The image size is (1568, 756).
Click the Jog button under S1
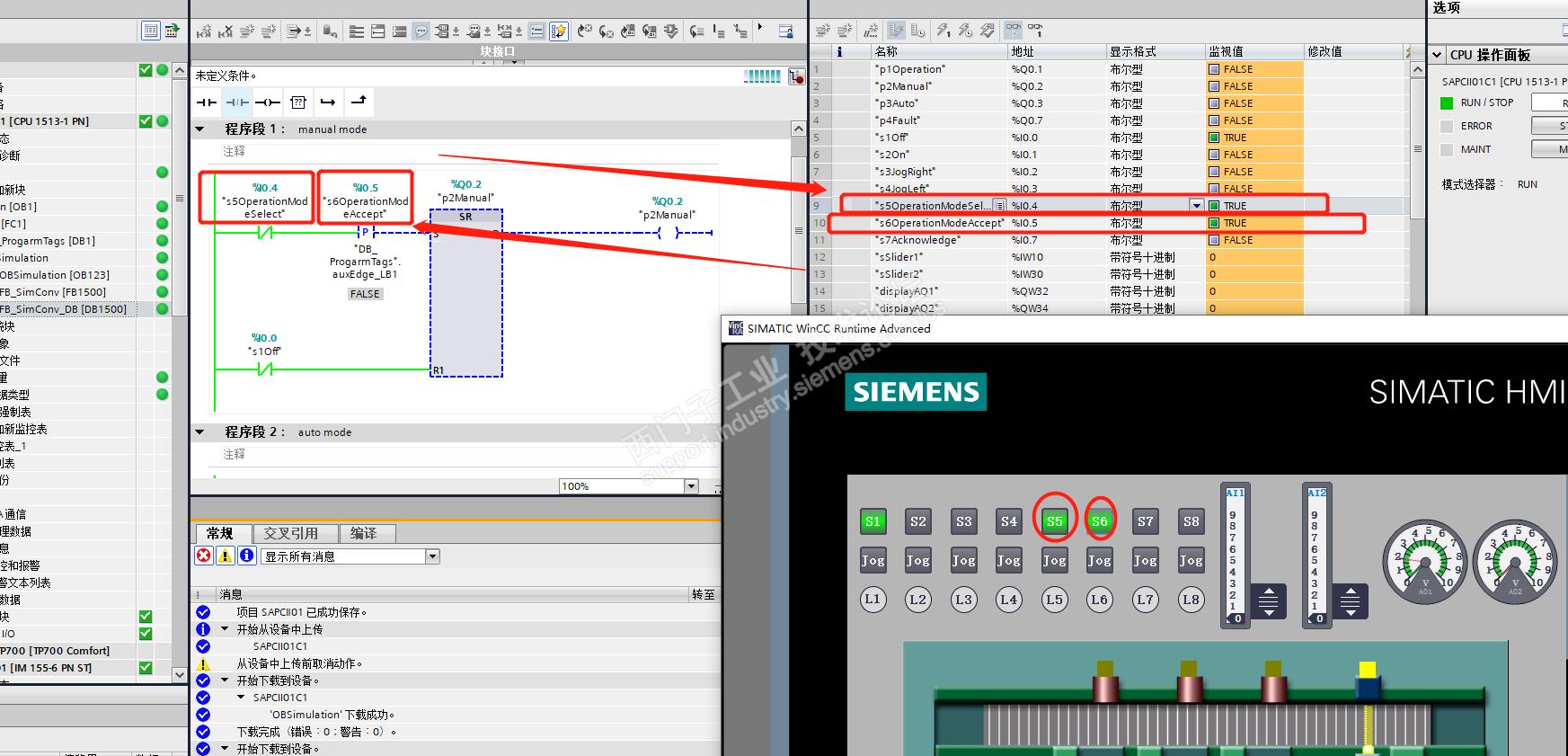(x=873, y=561)
